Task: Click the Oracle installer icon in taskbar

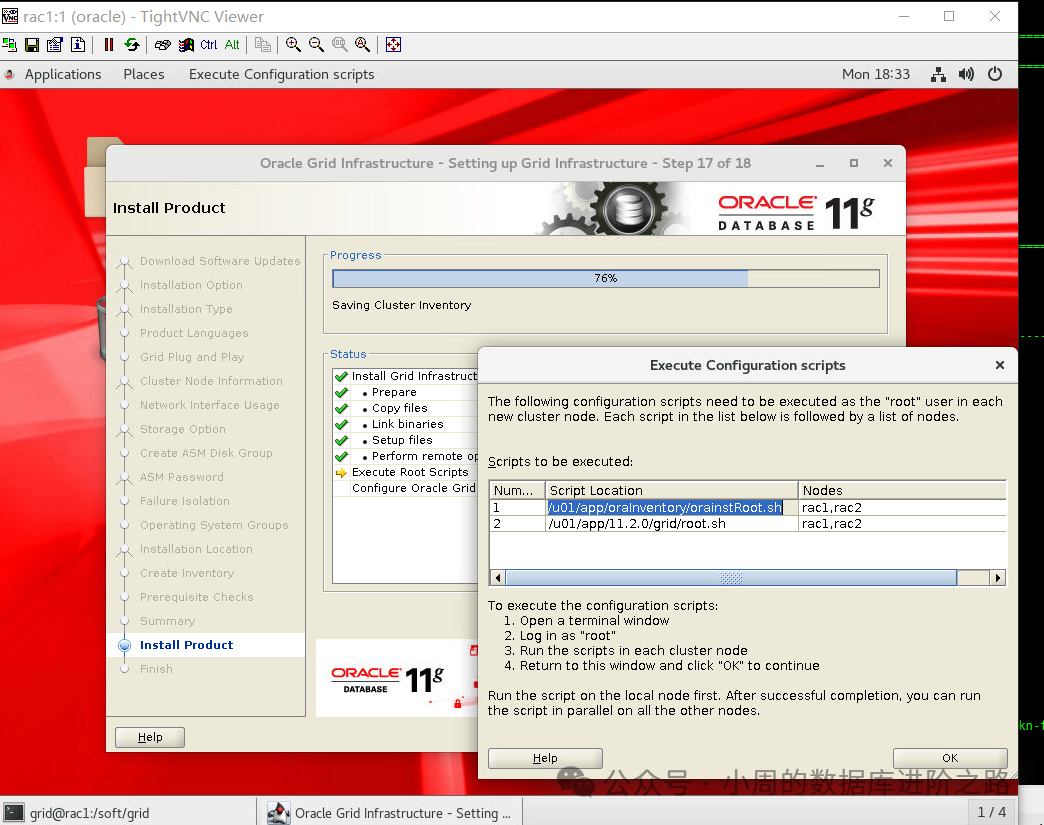Action: pos(278,812)
